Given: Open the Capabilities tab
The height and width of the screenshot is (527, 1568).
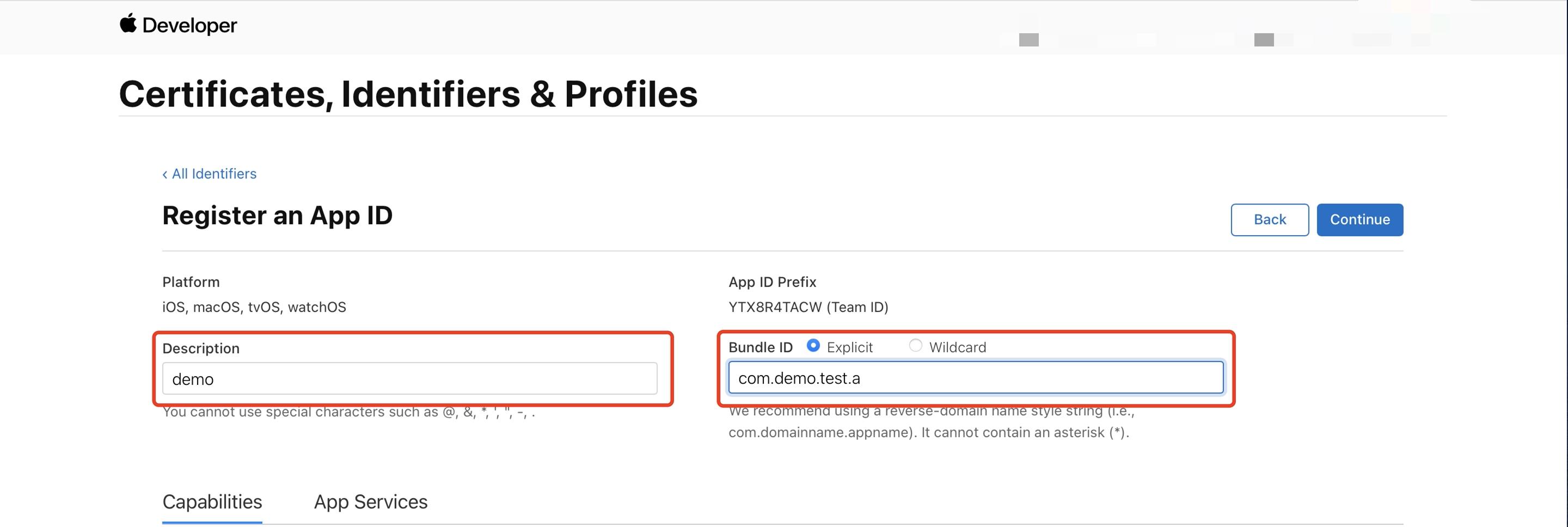Looking at the screenshot, I should pyautogui.click(x=212, y=502).
